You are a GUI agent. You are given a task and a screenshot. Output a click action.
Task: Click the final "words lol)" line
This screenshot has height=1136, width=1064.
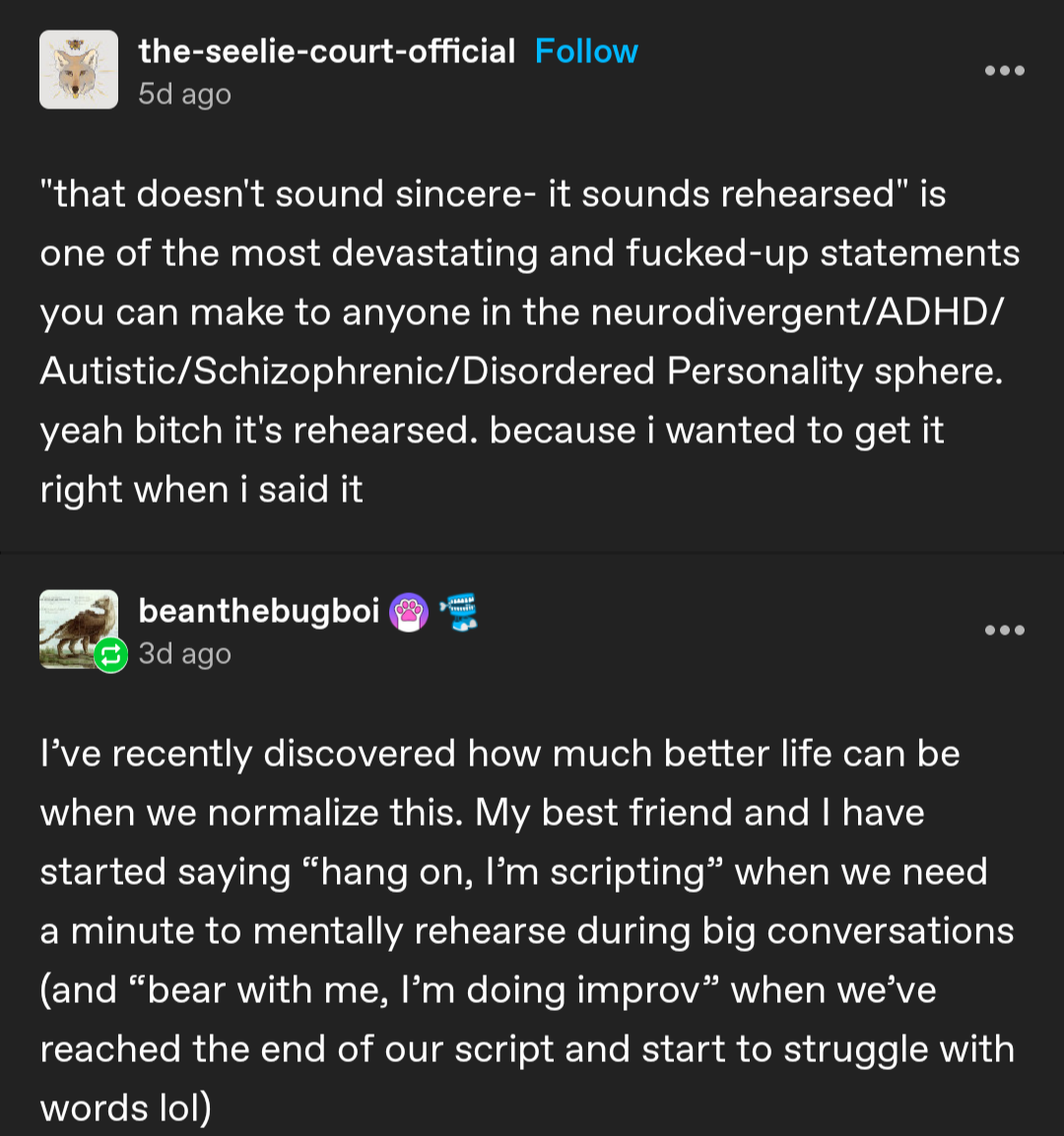(x=125, y=1108)
